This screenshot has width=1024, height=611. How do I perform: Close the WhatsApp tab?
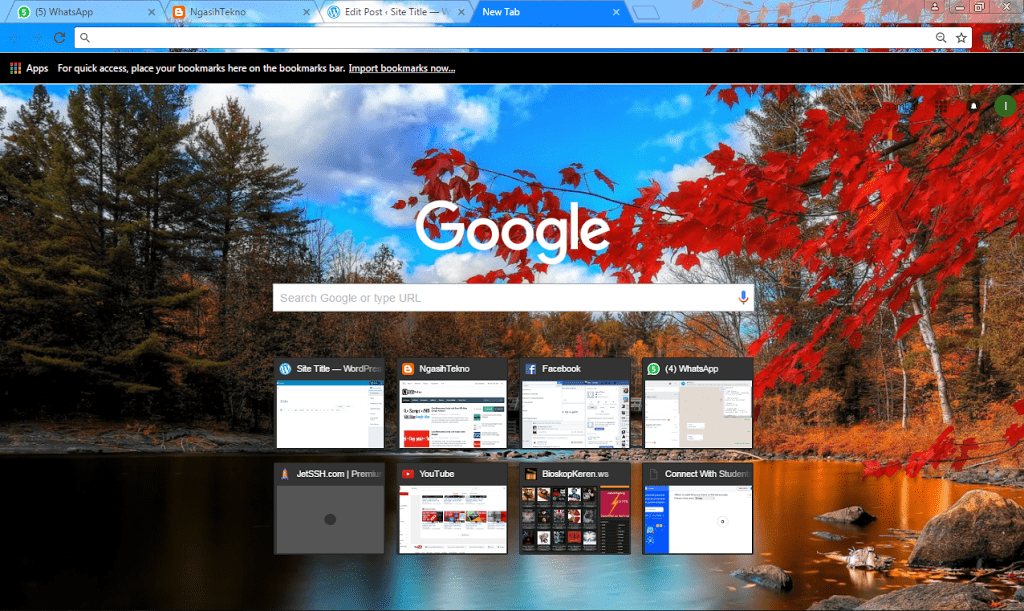click(152, 12)
